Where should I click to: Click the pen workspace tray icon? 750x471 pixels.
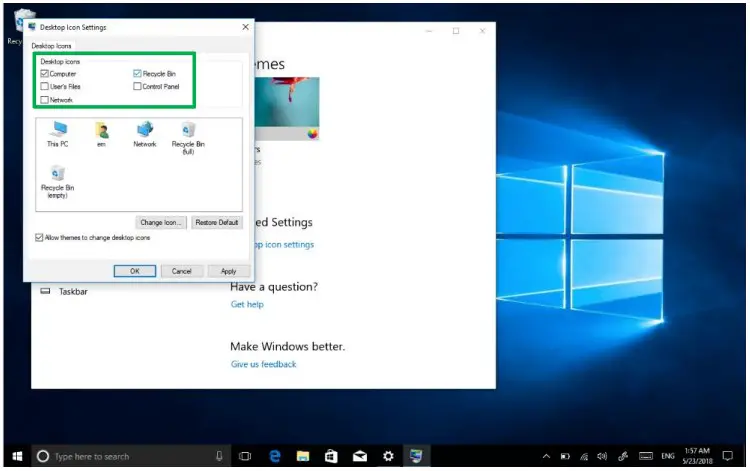tap(623, 456)
